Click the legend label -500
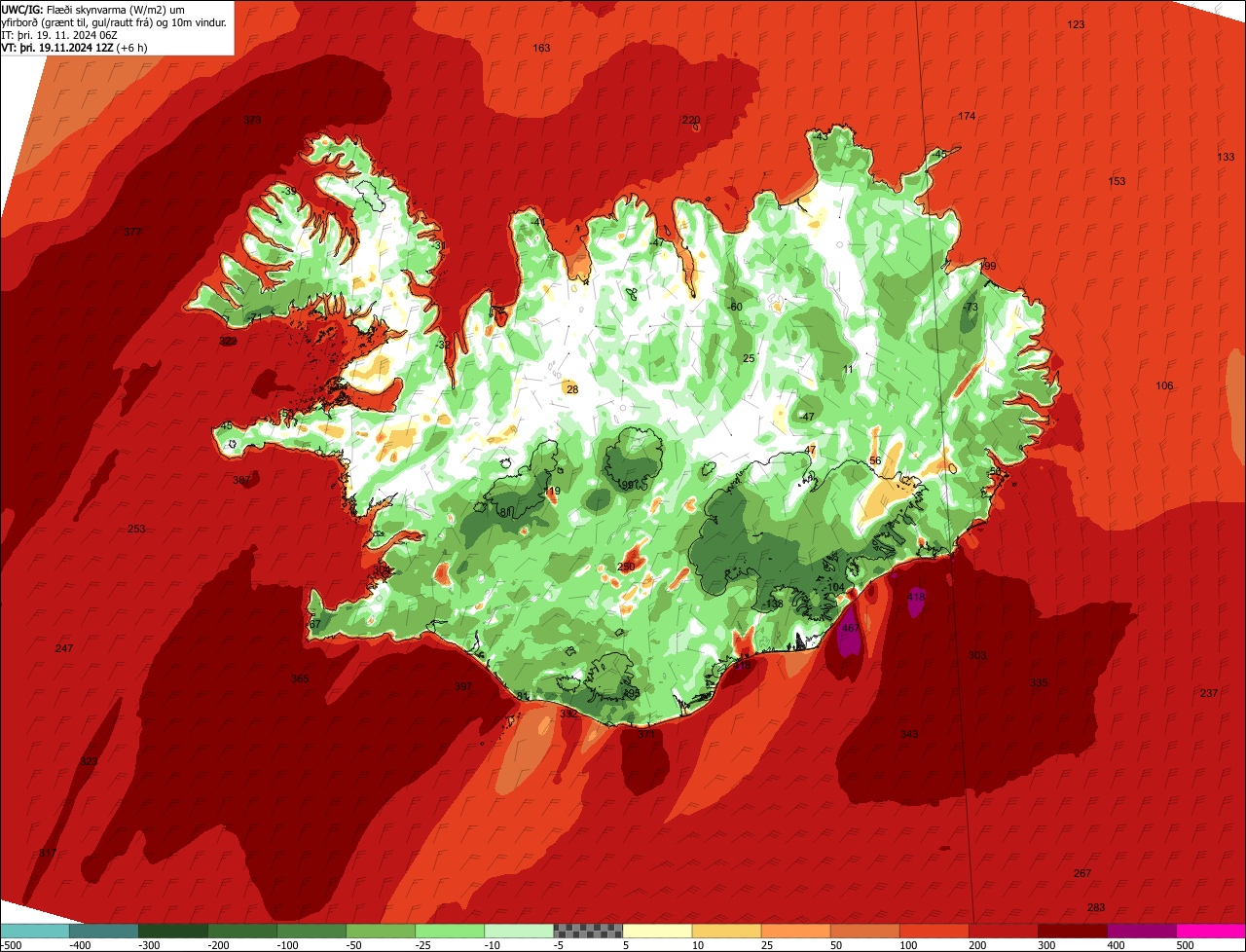The height and width of the screenshot is (952, 1246). tap(14, 945)
